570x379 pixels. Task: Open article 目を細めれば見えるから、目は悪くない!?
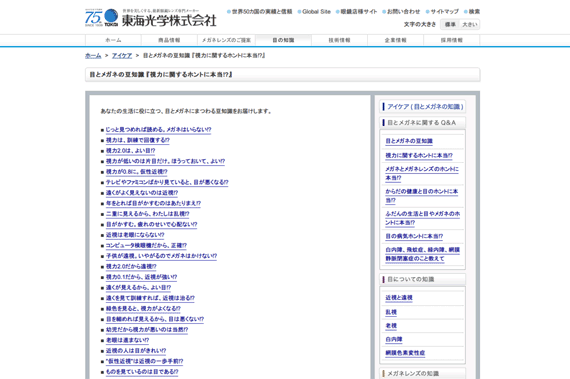point(155,319)
